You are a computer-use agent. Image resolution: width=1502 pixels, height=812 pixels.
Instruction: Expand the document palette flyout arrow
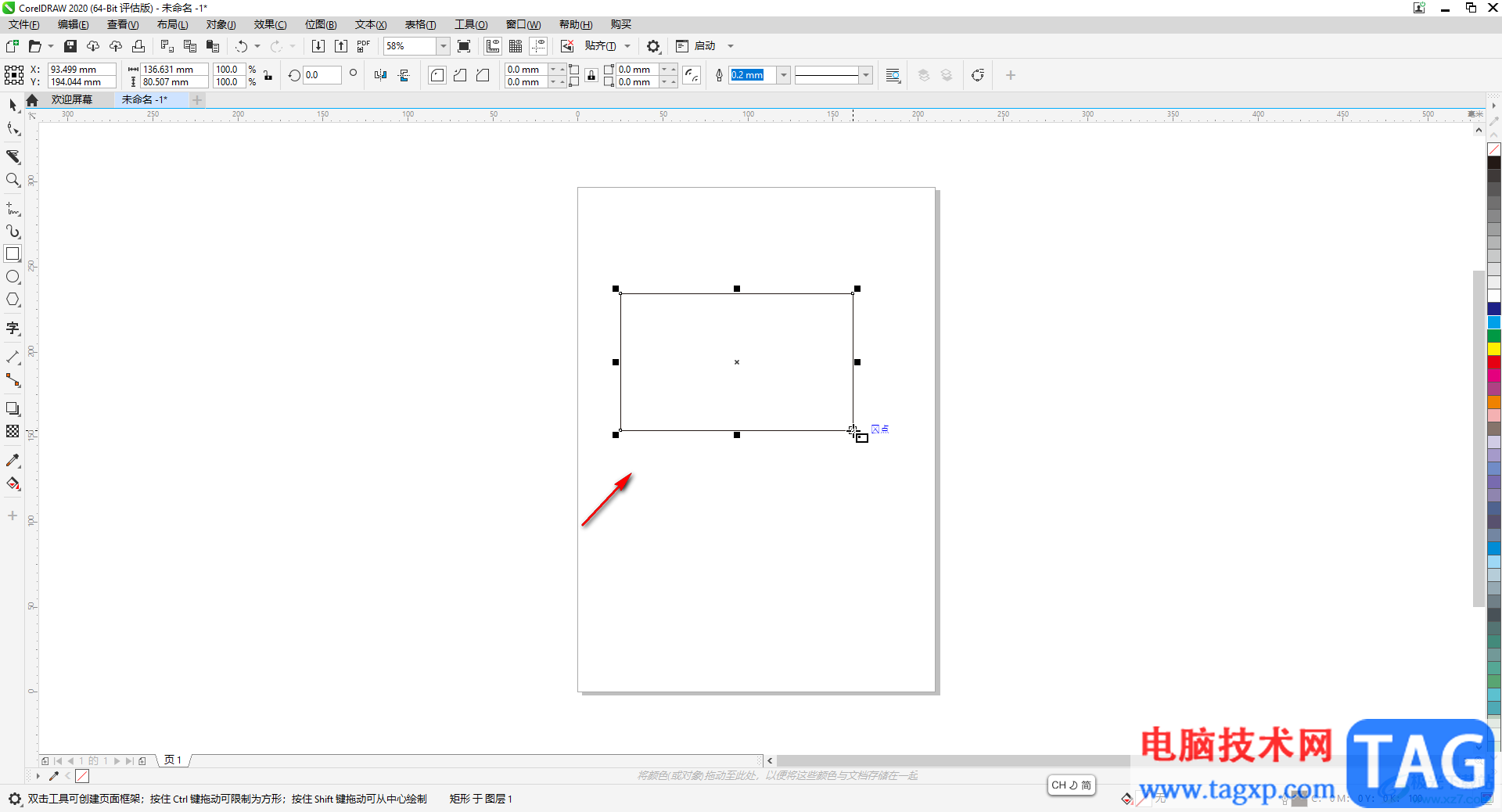click(38, 776)
